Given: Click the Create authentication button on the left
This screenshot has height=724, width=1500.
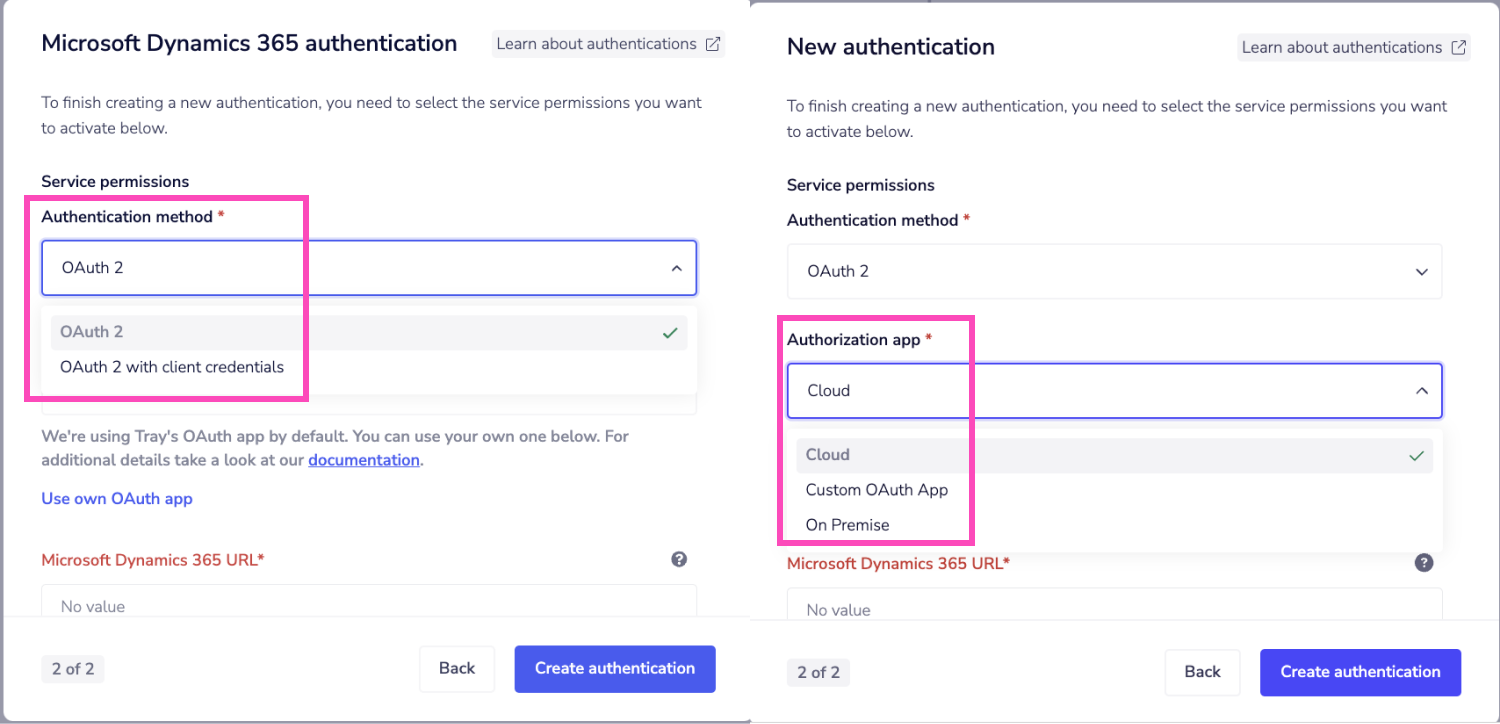Looking at the screenshot, I should (x=614, y=668).
